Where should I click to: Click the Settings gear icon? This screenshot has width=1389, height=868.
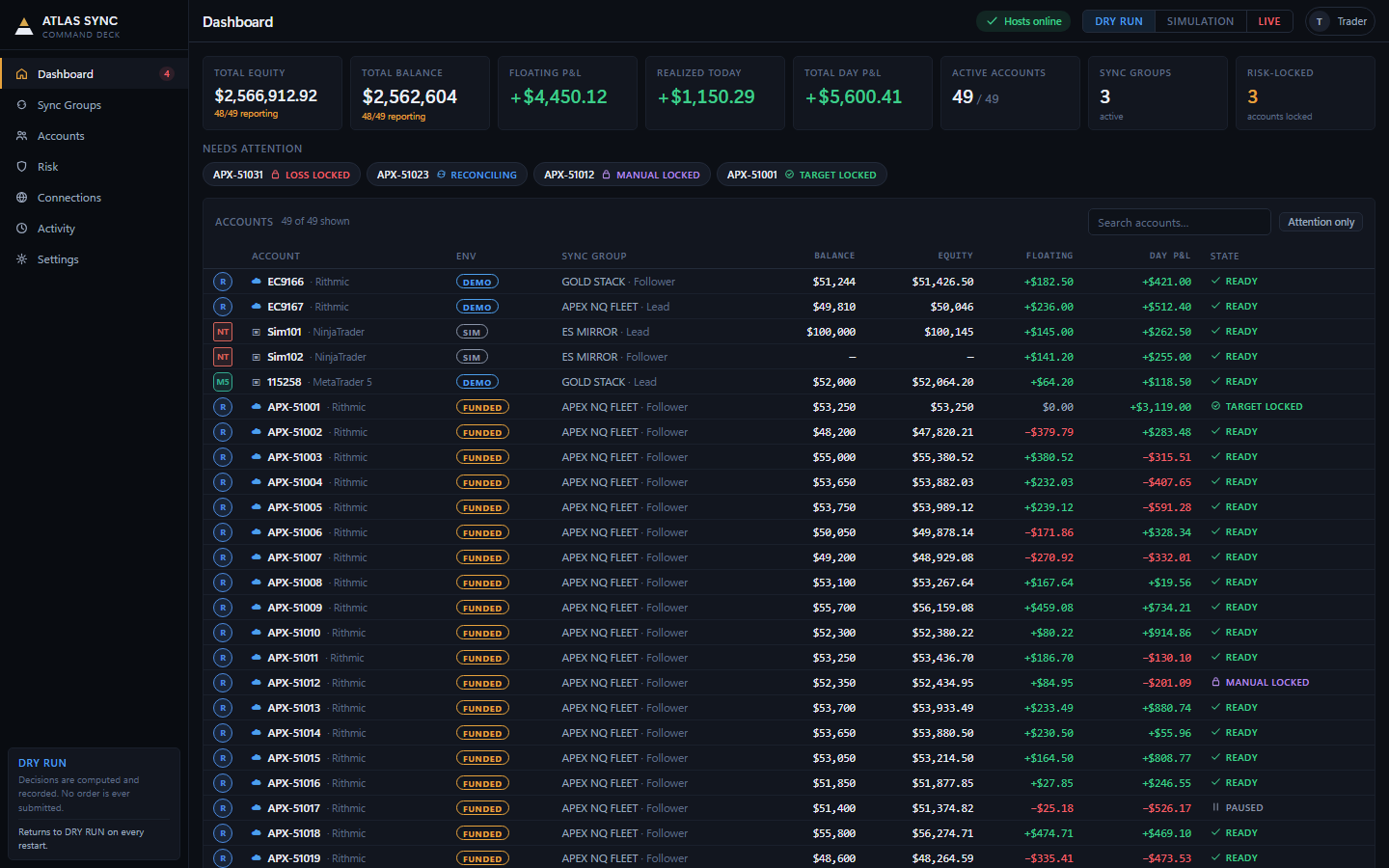(21, 259)
